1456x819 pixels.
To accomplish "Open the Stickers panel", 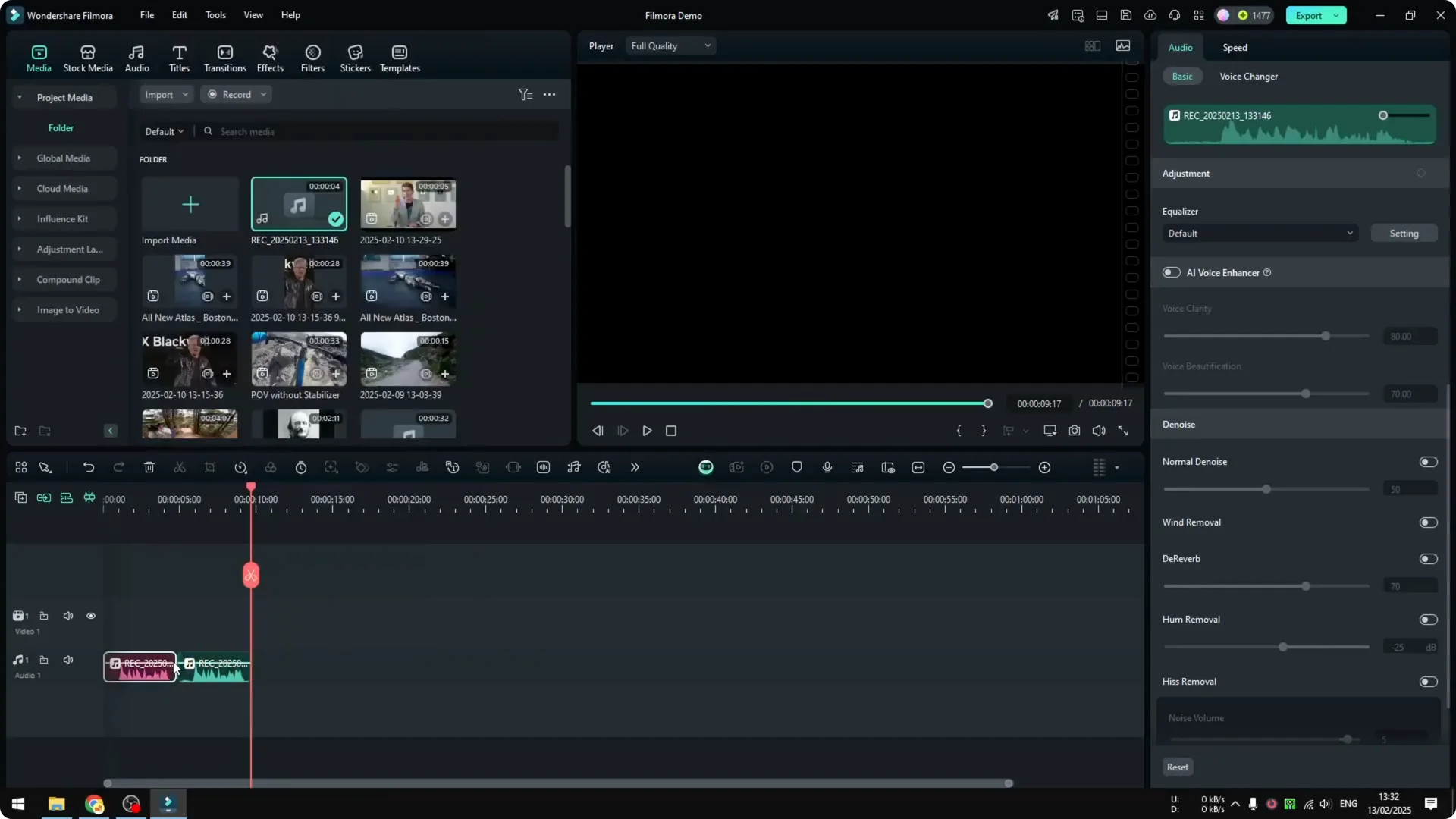I will pos(354,58).
